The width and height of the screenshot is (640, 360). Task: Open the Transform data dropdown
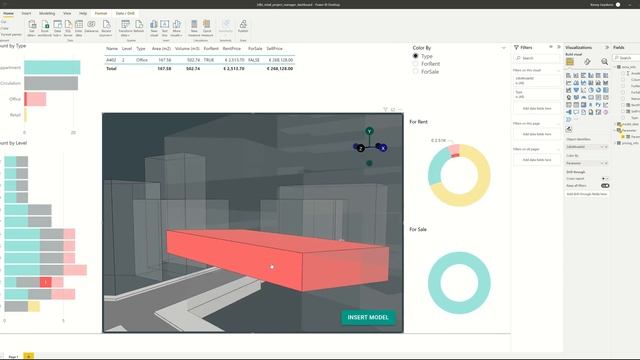[x=125, y=28]
